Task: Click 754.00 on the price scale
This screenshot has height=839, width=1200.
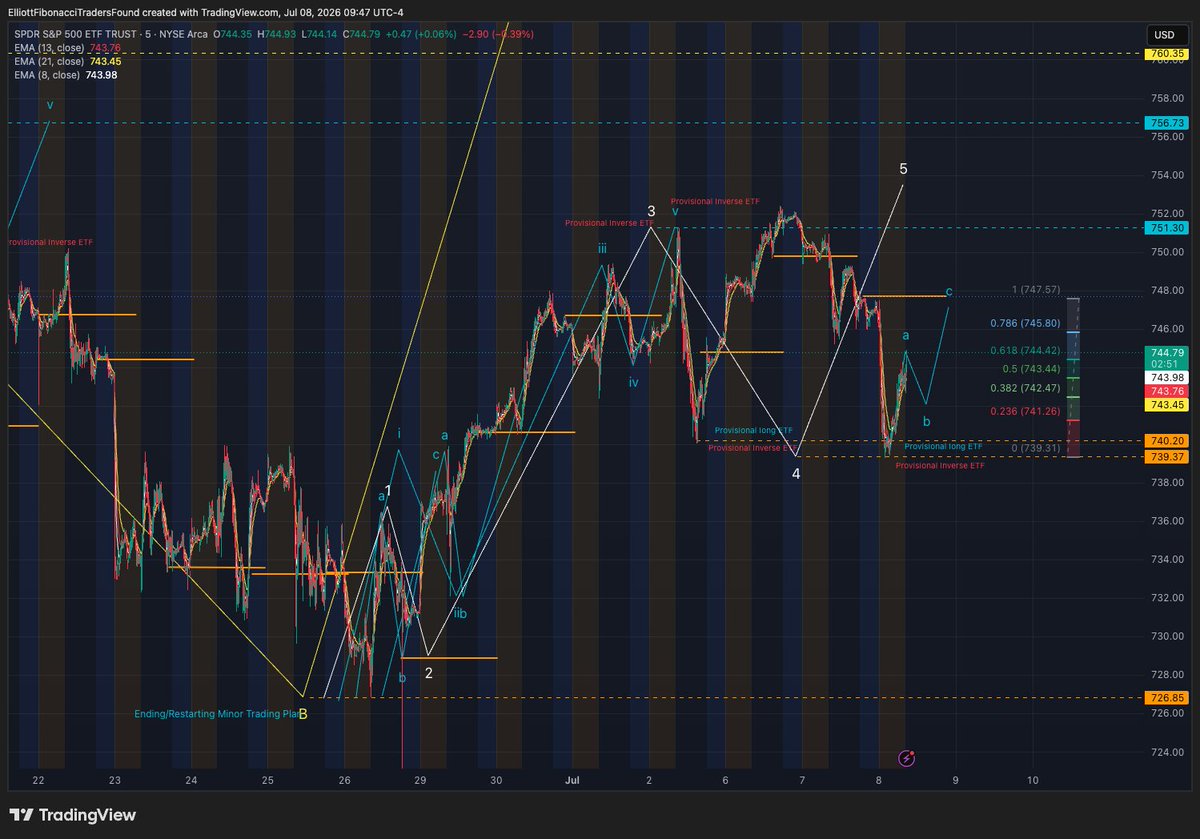Action: 1167,176
